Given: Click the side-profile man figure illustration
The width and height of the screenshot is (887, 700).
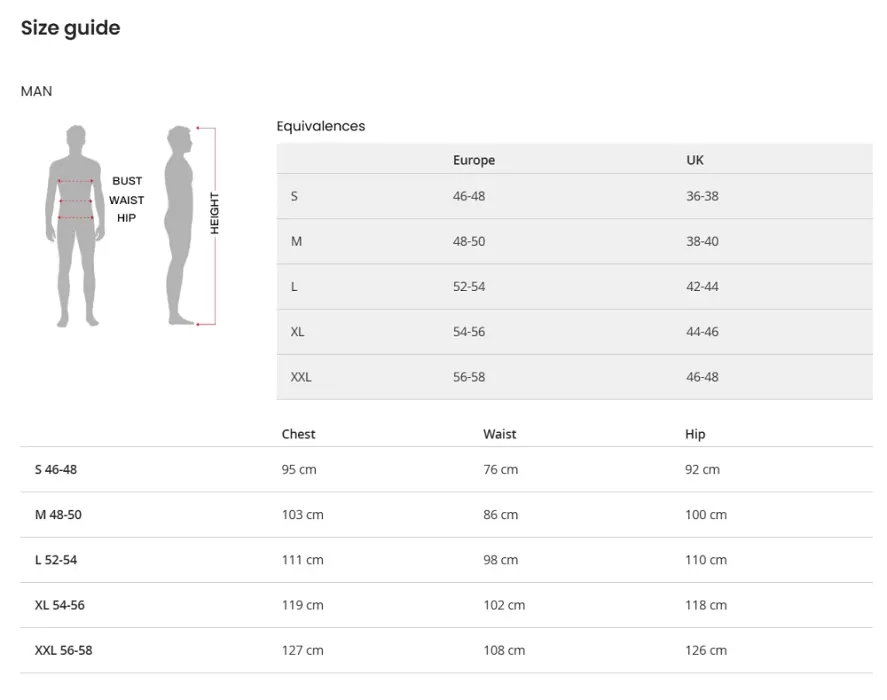Looking at the screenshot, I should pos(180,225).
